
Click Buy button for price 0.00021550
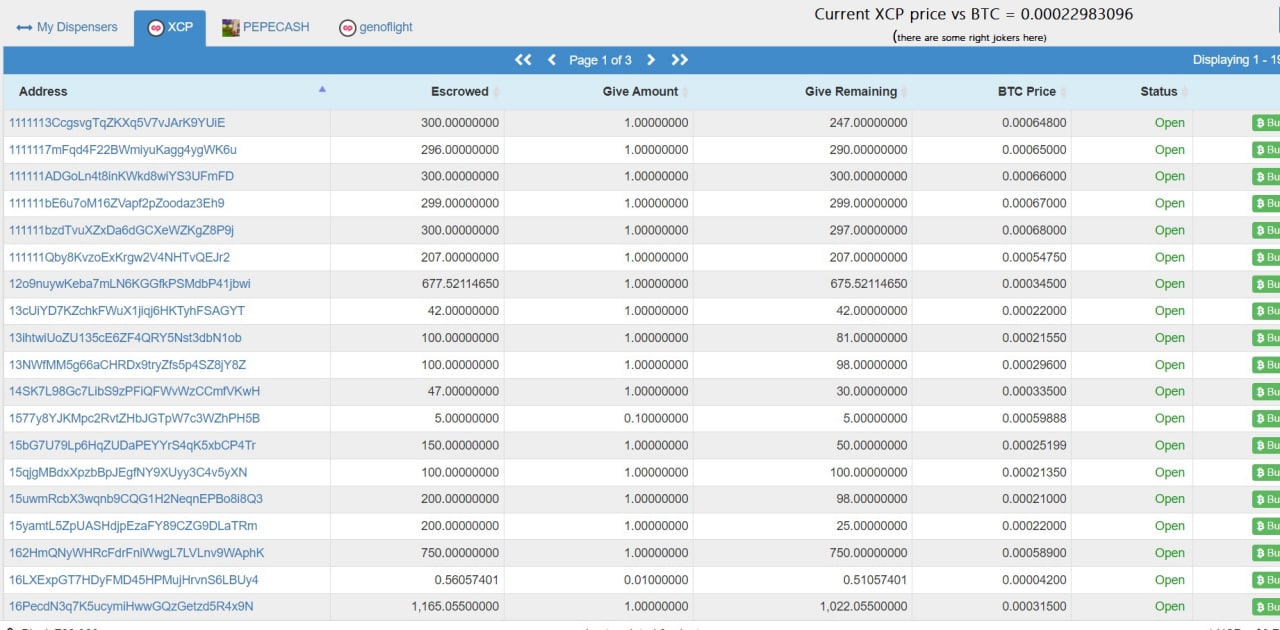[1266, 338]
